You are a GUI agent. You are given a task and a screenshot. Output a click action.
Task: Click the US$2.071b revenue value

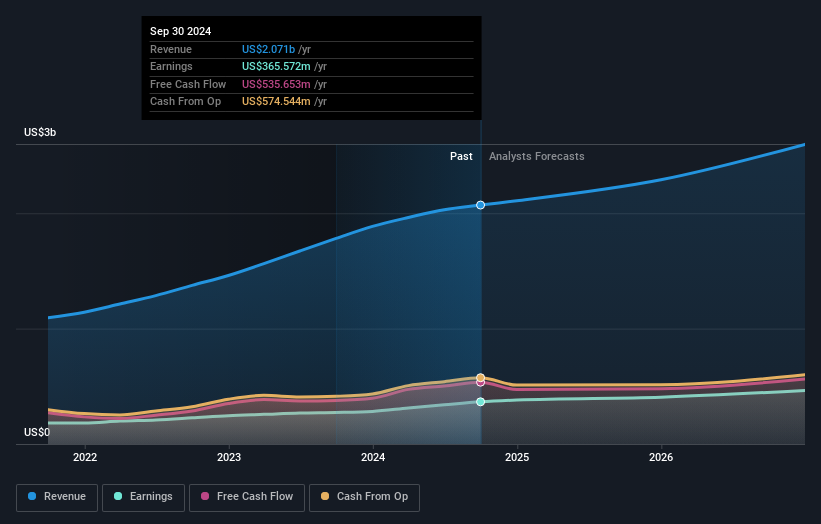pyautogui.click(x=269, y=49)
